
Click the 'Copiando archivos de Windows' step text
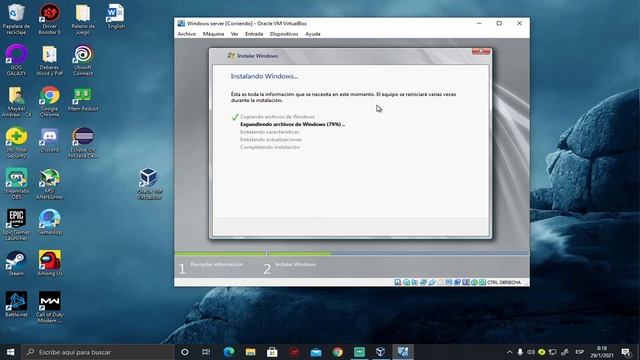point(278,117)
